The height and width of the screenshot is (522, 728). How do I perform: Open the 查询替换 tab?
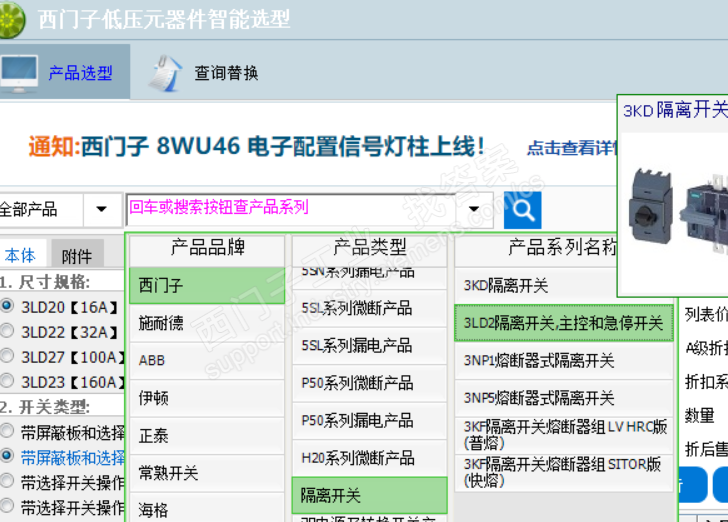[204, 72]
